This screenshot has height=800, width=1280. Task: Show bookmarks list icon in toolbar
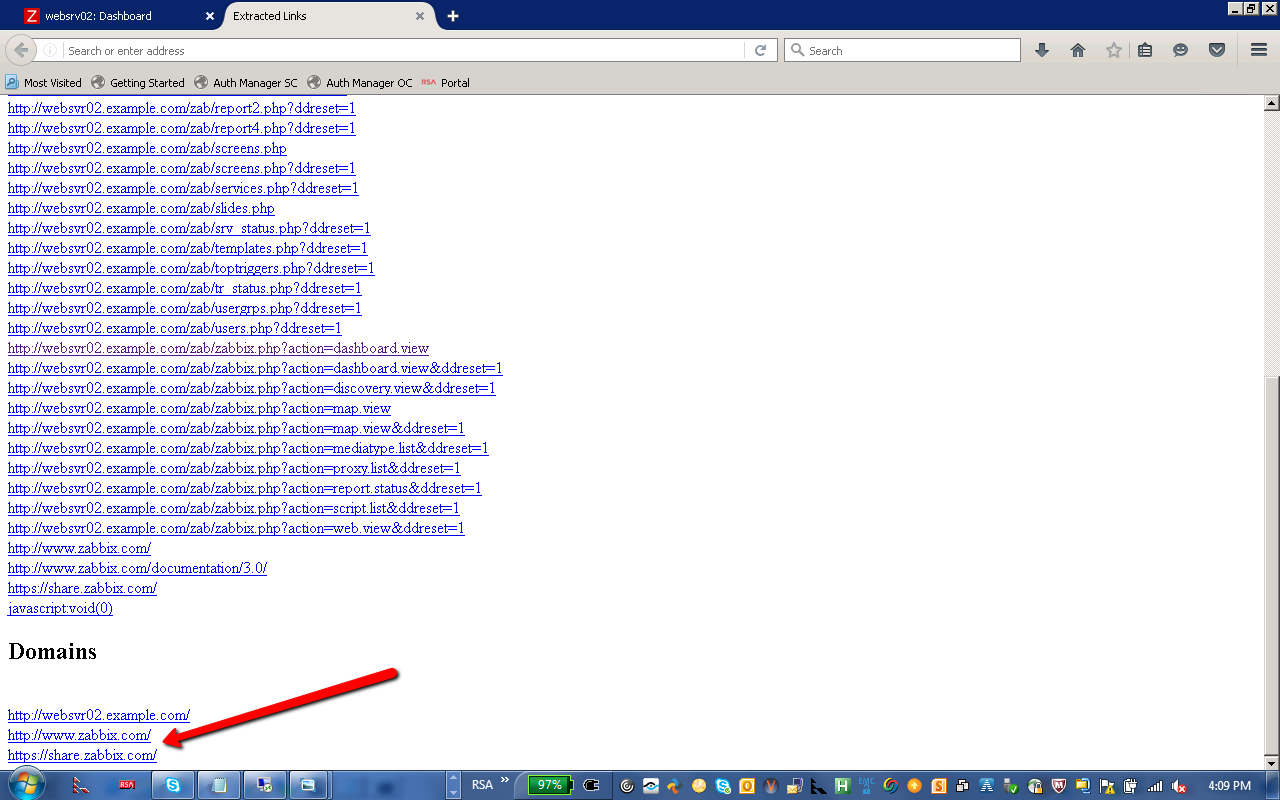(1145, 50)
